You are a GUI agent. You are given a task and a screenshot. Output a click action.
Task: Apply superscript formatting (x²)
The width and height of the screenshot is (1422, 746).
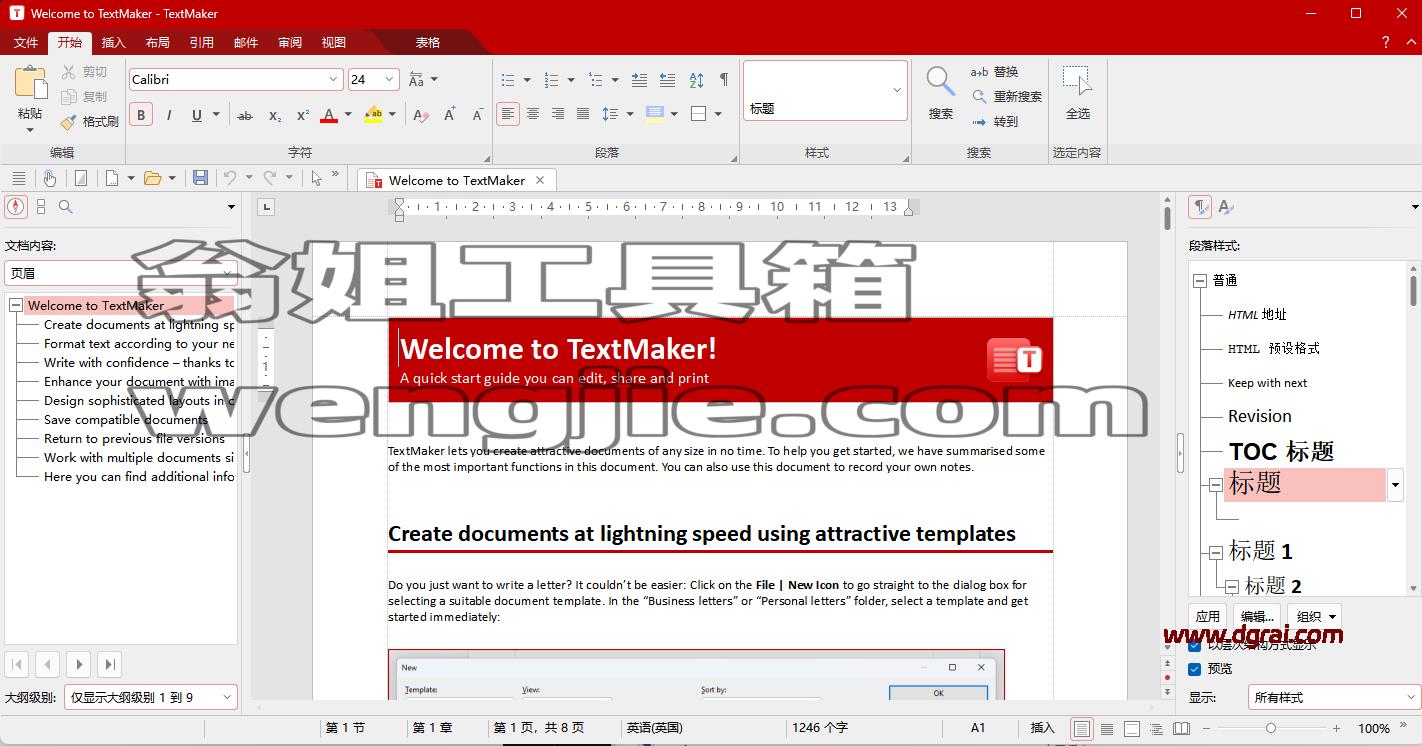click(x=302, y=115)
